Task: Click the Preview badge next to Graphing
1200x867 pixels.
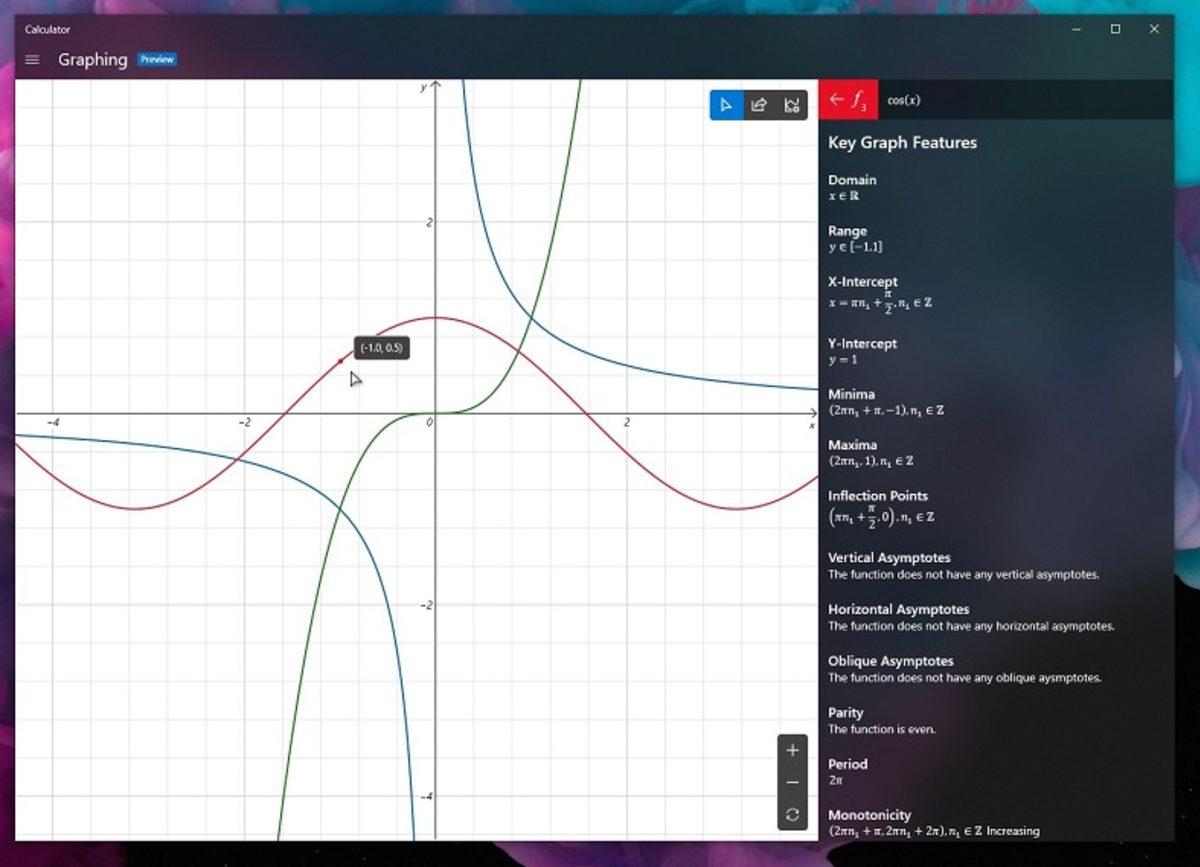Action: click(156, 59)
